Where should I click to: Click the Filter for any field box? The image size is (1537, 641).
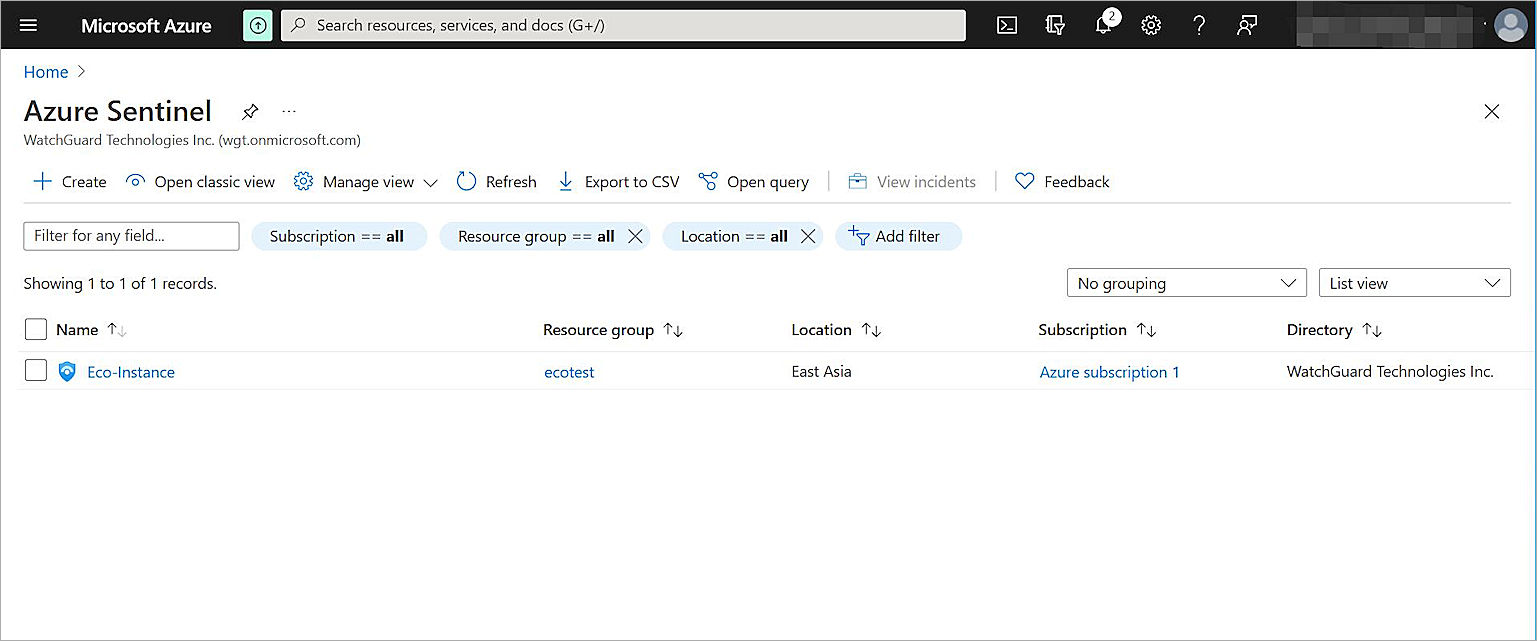coord(130,236)
